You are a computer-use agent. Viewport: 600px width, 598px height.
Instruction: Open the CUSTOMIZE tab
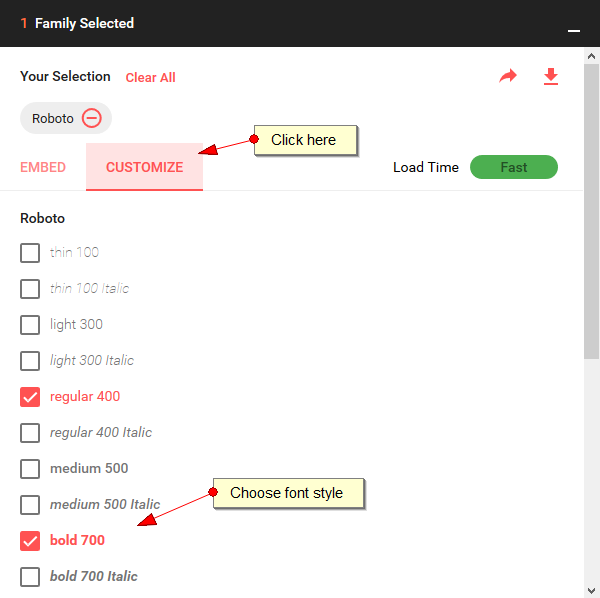(x=144, y=167)
